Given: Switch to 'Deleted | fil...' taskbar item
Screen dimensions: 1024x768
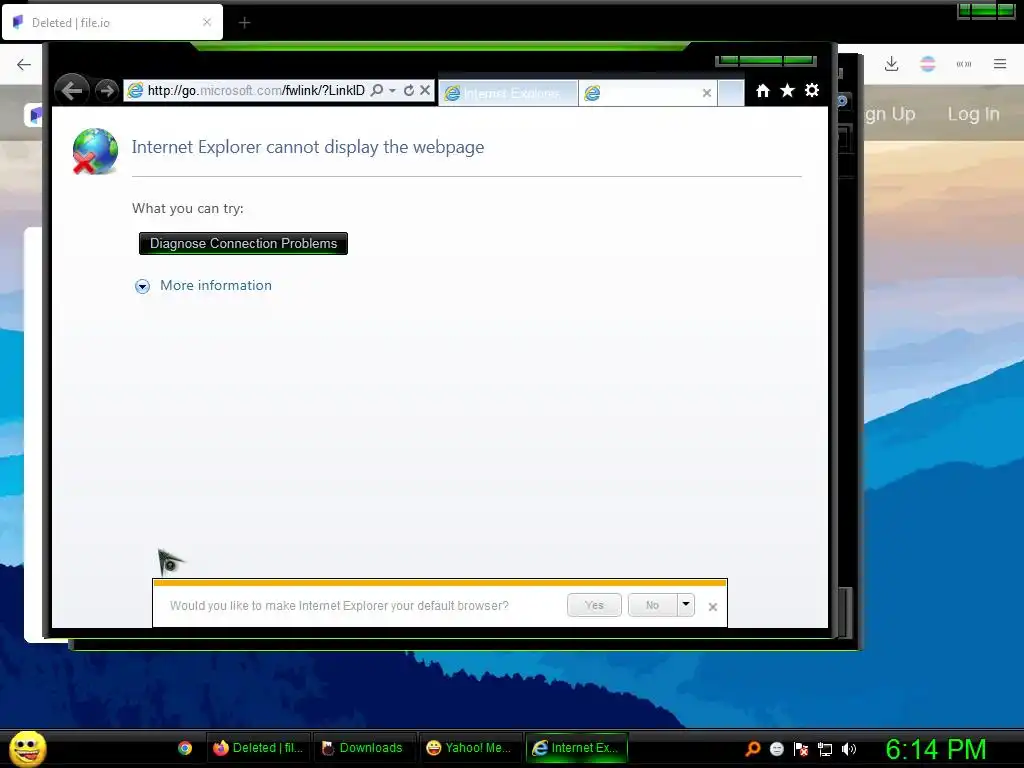Looking at the screenshot, I should [x=258, y=748].
